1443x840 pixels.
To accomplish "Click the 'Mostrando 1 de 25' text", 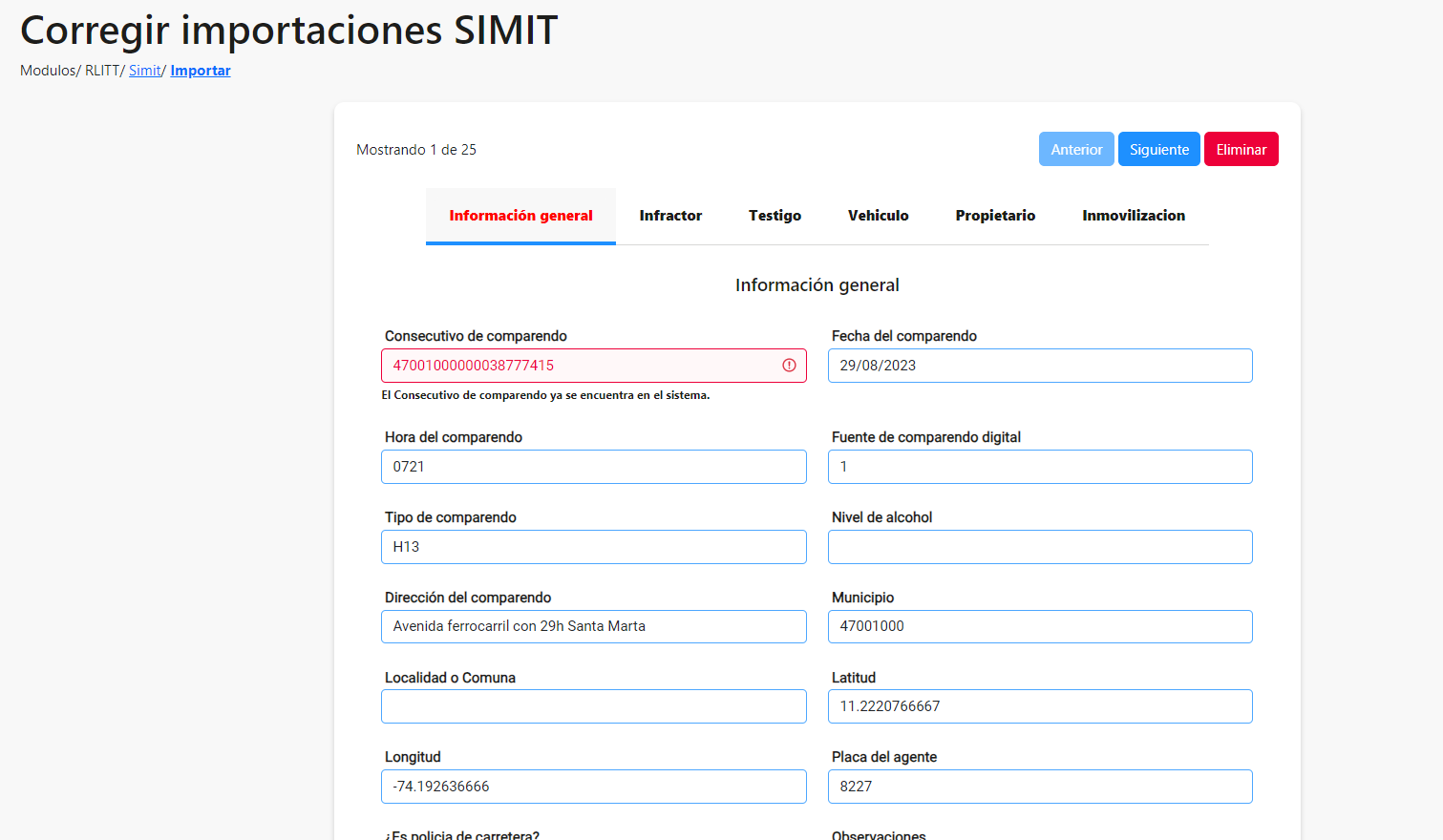I will pyautogui.click(x=416, y=150).
